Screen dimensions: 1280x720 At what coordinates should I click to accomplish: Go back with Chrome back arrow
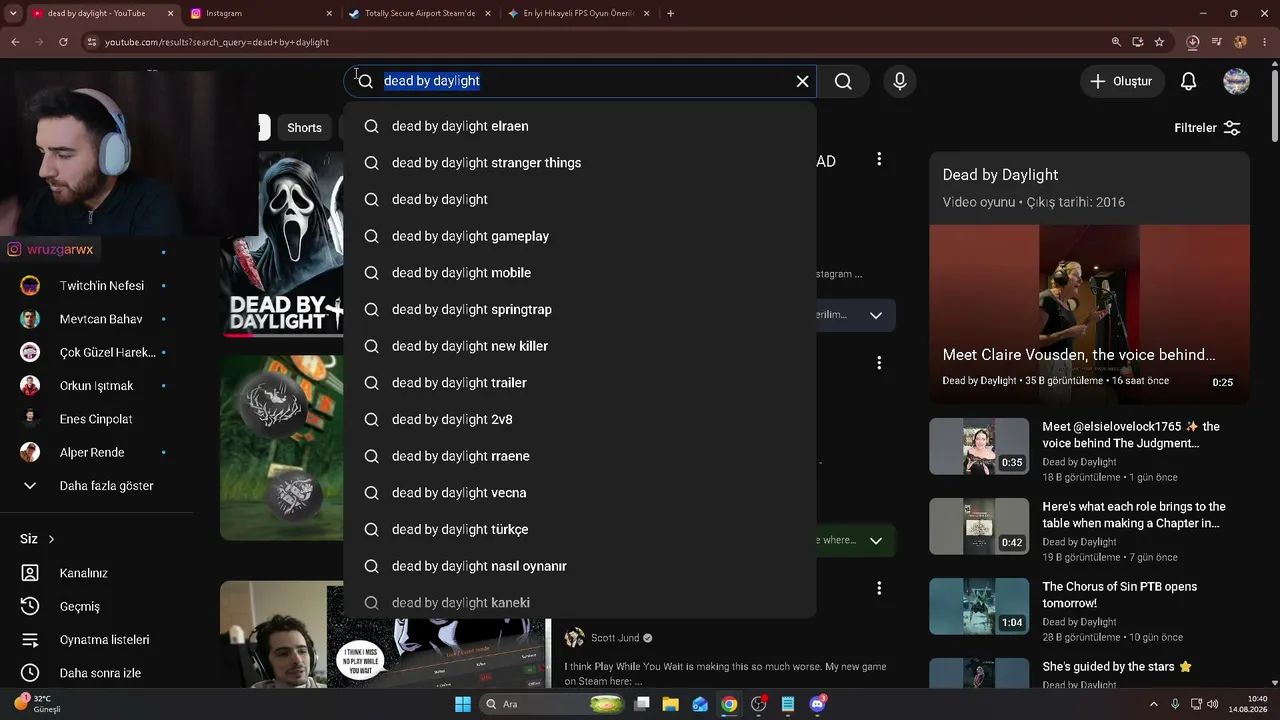click(x=15, y=42)
